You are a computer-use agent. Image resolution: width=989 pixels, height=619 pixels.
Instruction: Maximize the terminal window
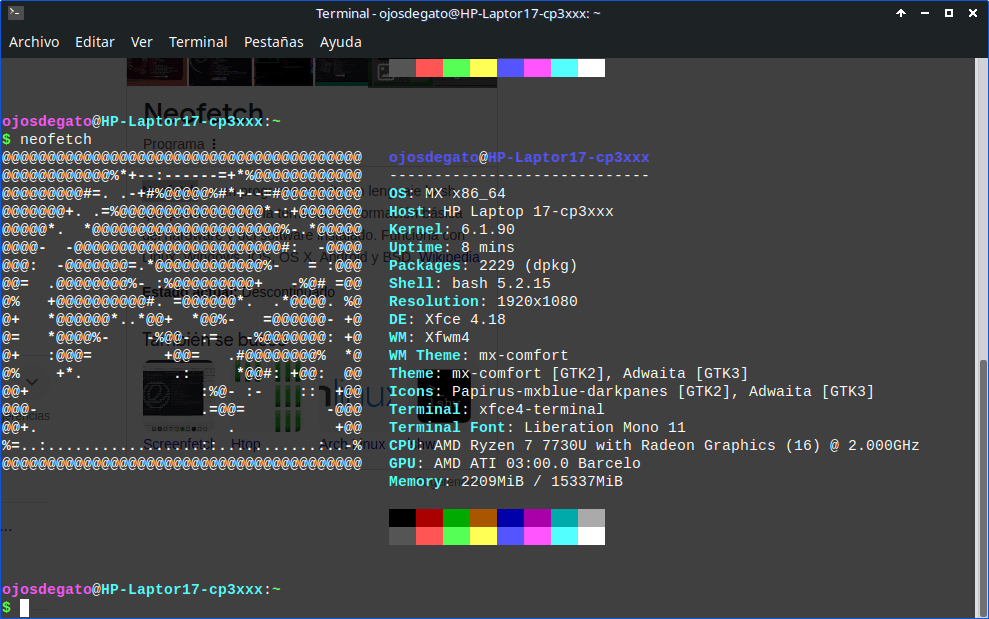pyautogui.click(x=949, y=13)
